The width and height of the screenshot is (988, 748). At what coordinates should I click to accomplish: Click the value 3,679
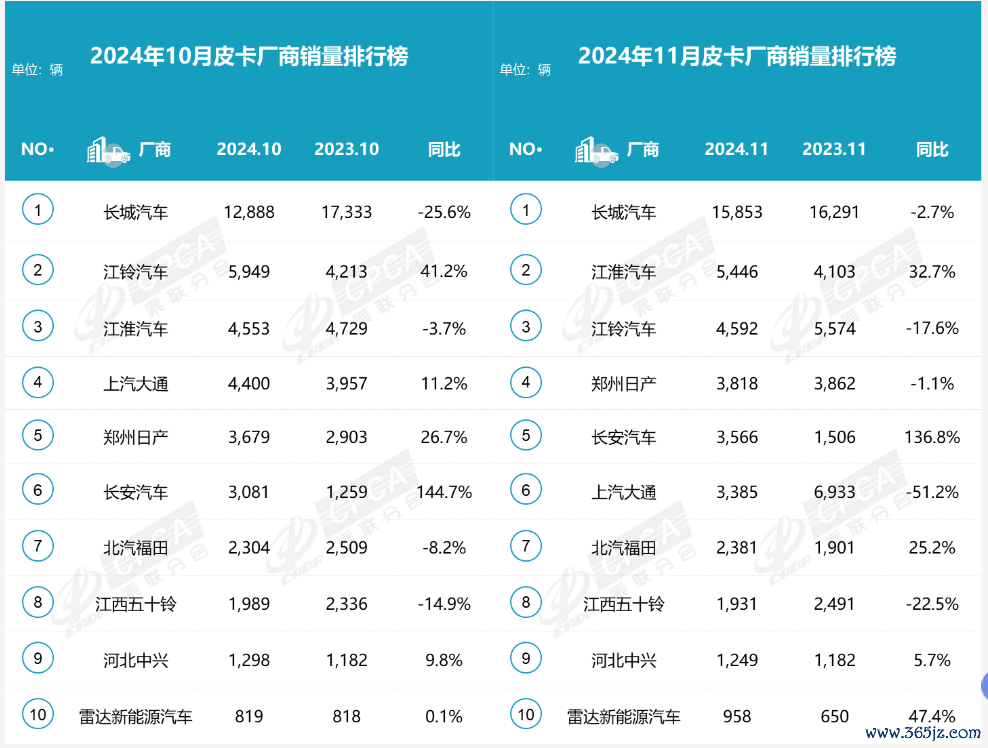pyautogui.click(x=249, y=437)
